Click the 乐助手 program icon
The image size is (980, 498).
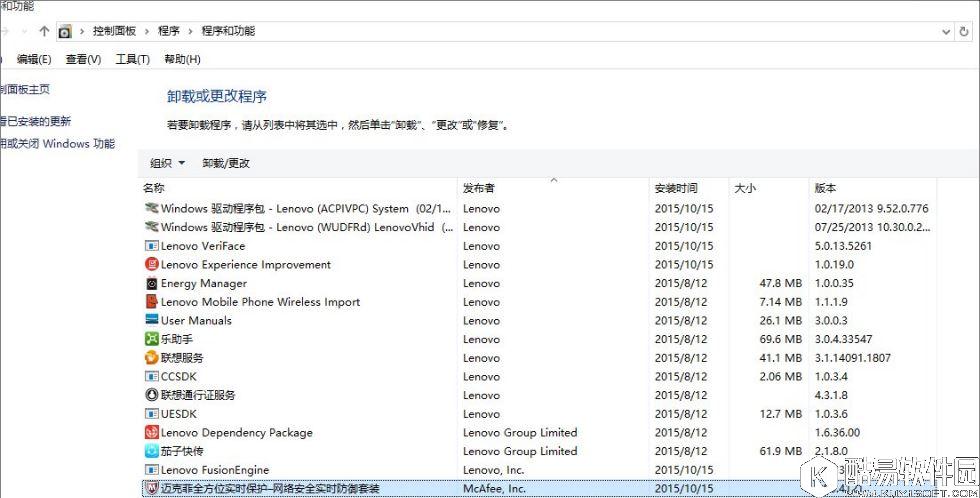point(151,339)
